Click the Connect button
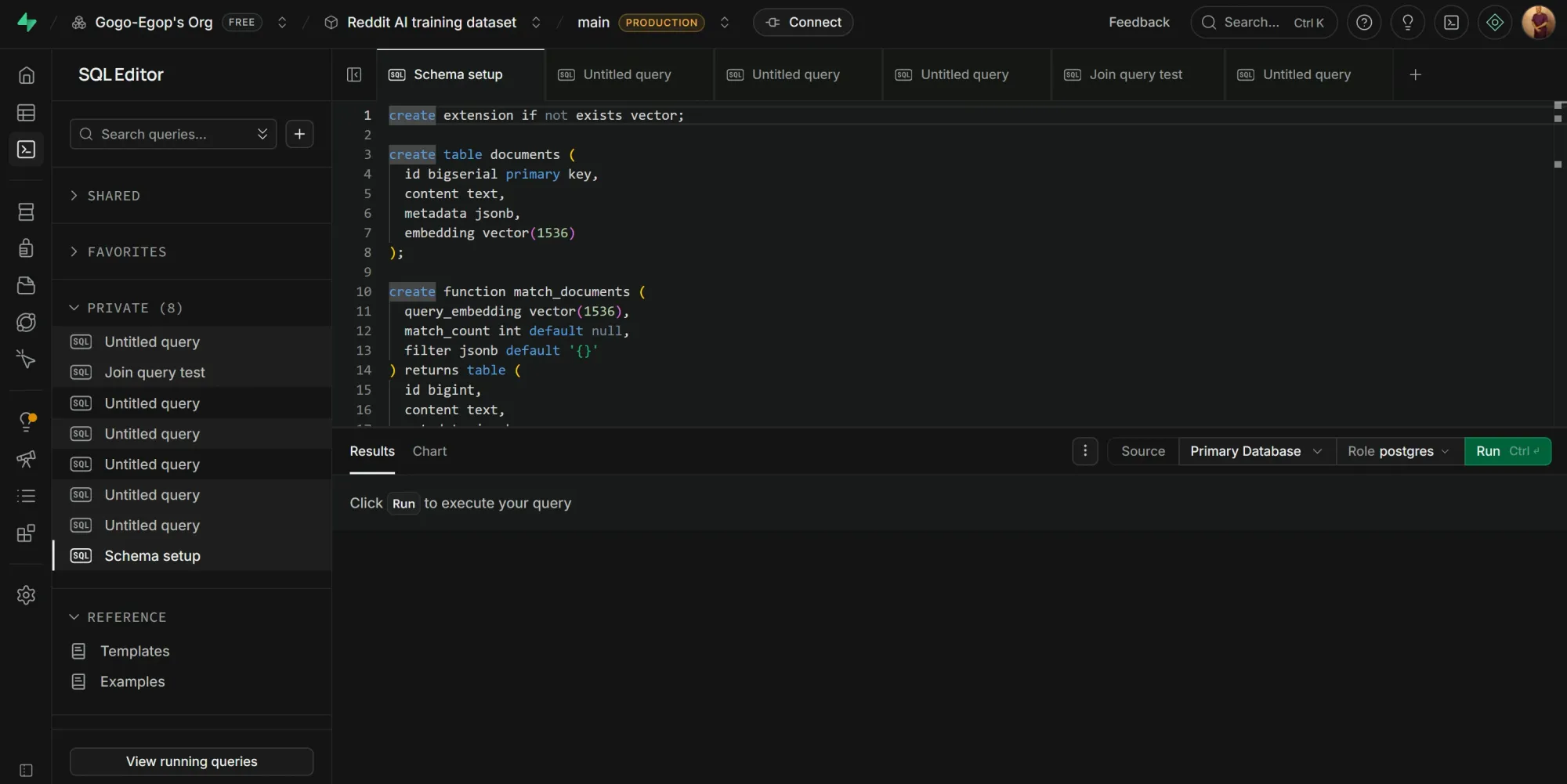Image resolution: width=1567 pixels, height=784 pixels. click(803, 22)
